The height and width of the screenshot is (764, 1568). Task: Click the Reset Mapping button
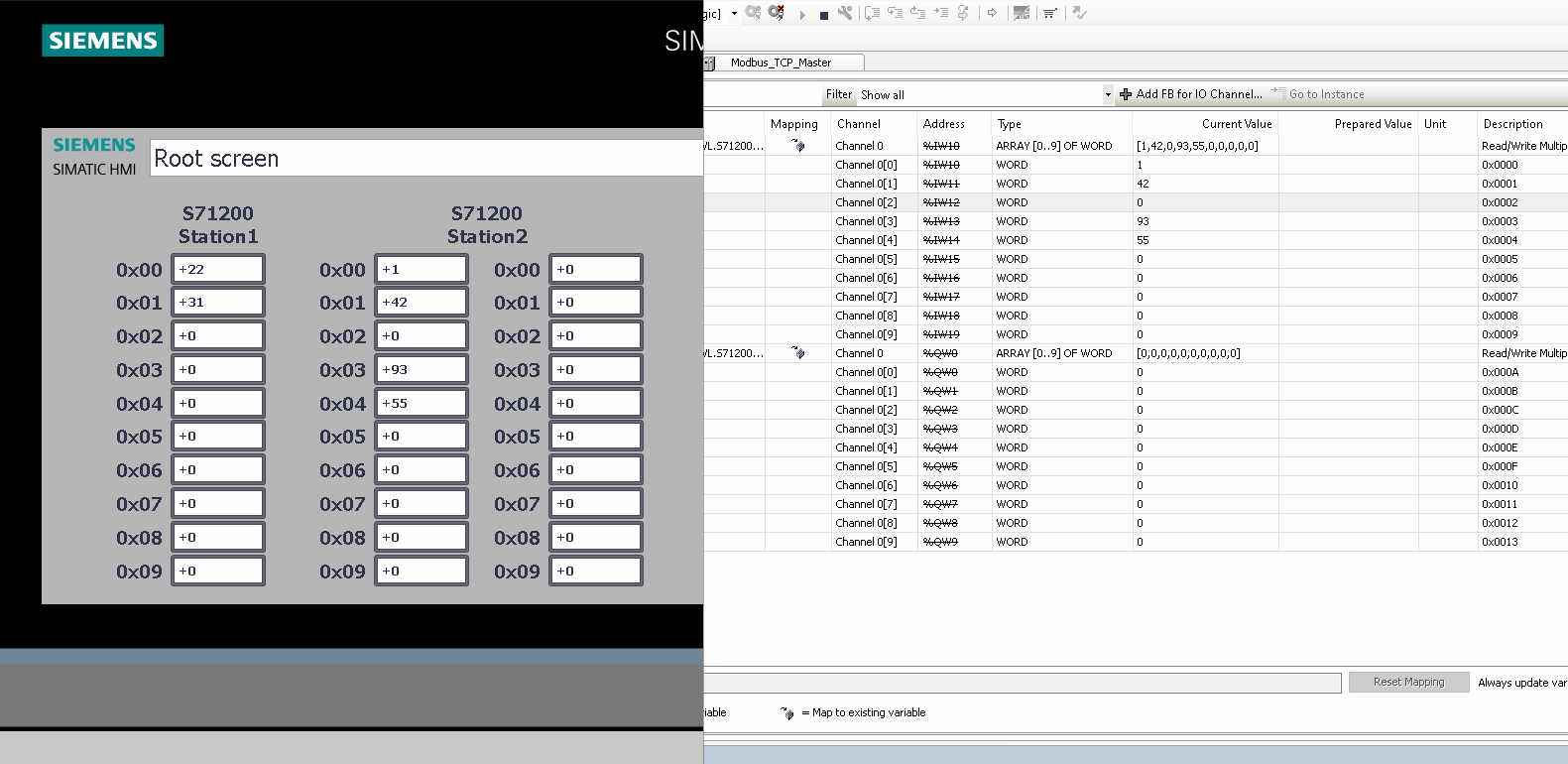click(x=1408, y=683)
